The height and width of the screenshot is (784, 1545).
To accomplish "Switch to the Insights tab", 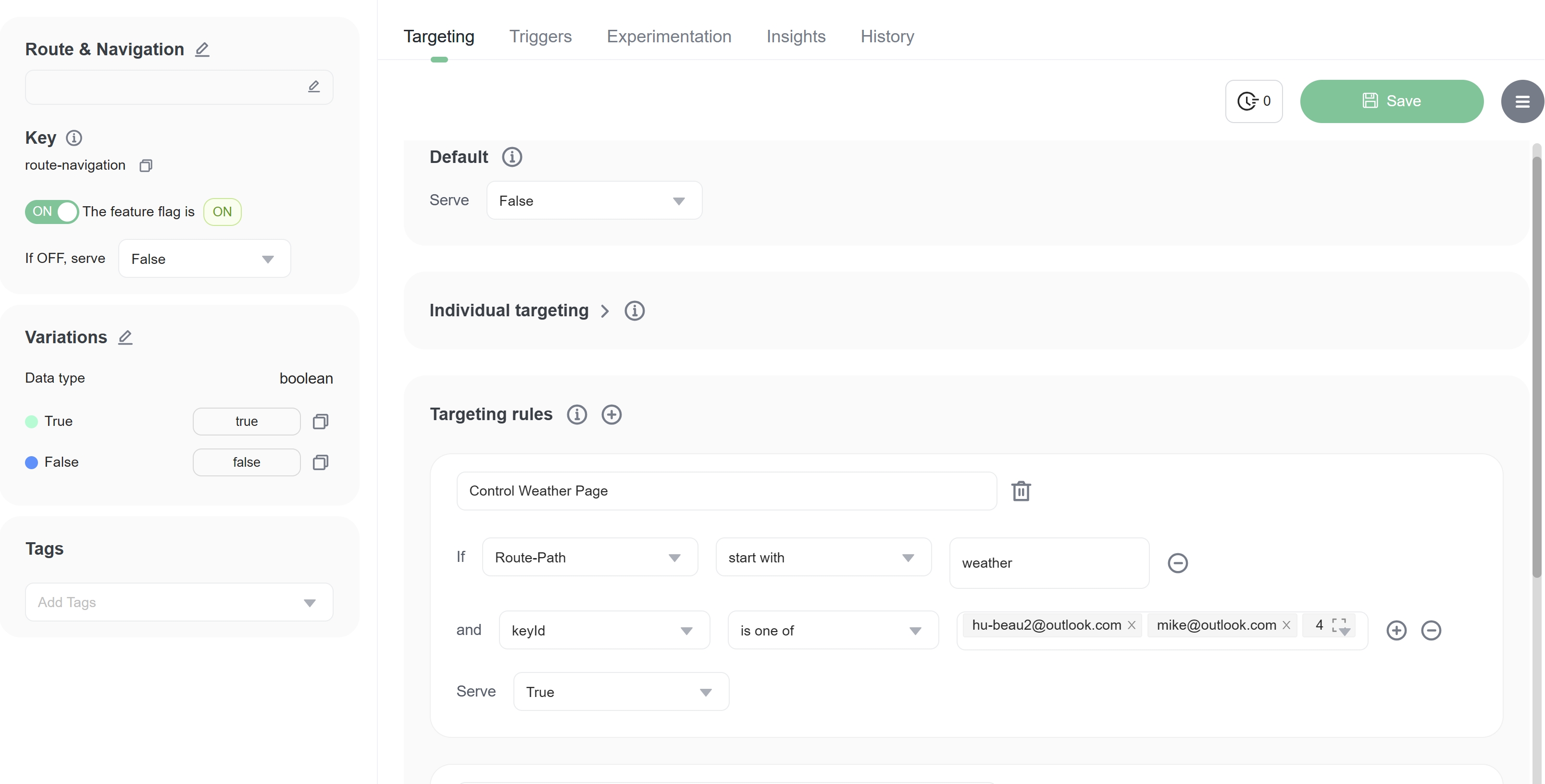I will click(x=796, y=37).
